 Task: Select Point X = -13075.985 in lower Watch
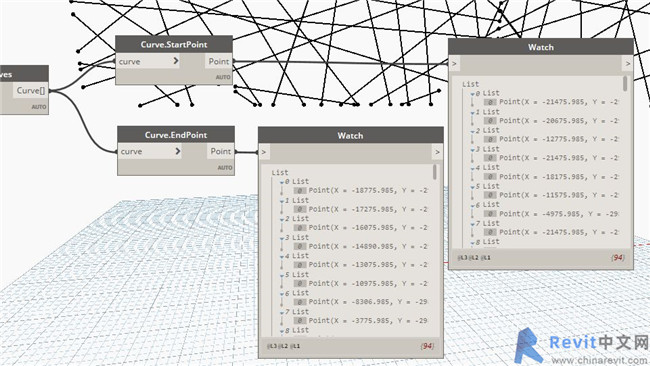pyautogui.click(x=368, y=264)
